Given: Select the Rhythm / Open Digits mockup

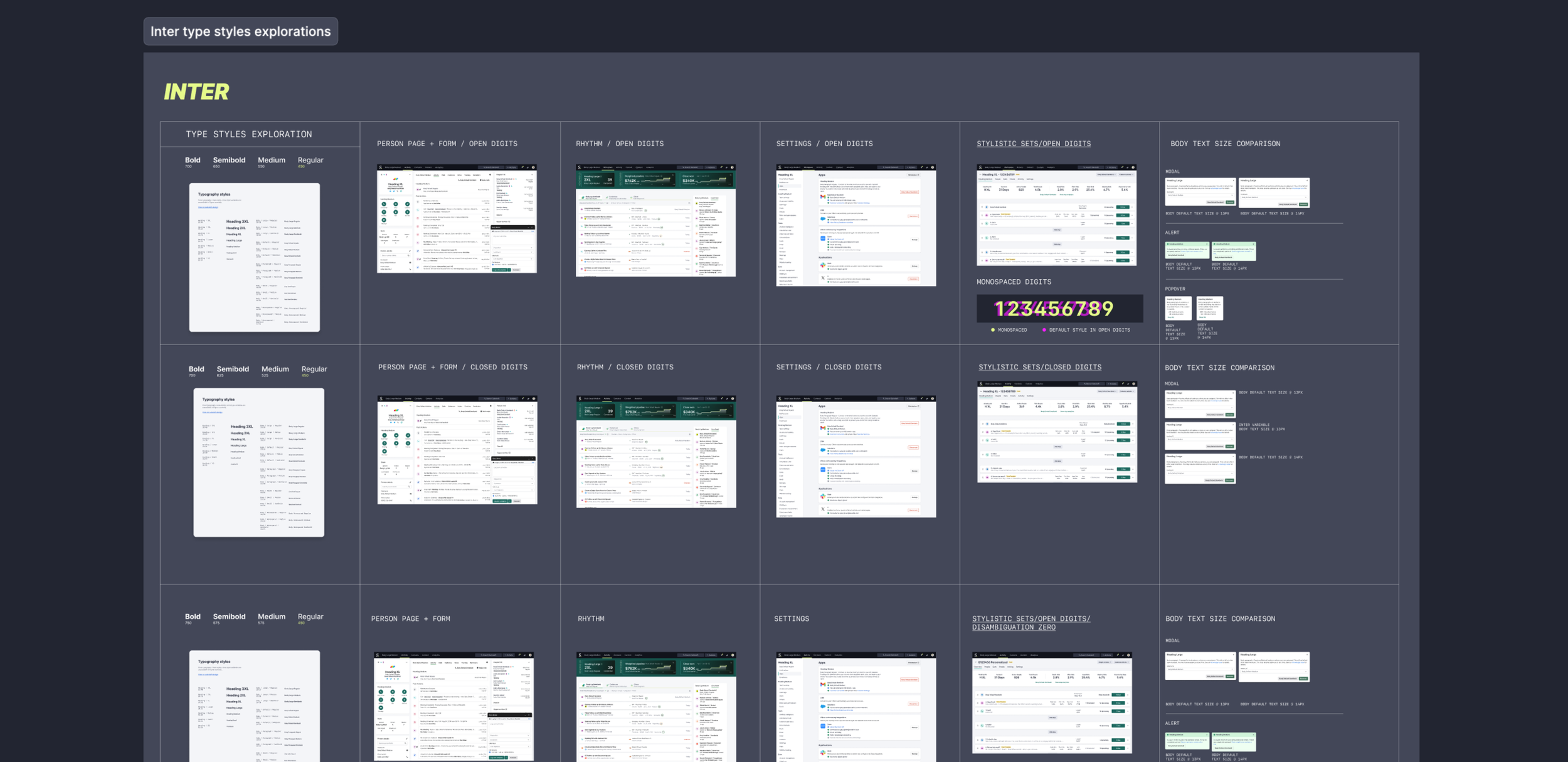Looking at the screenshot, I should [655, 220].
